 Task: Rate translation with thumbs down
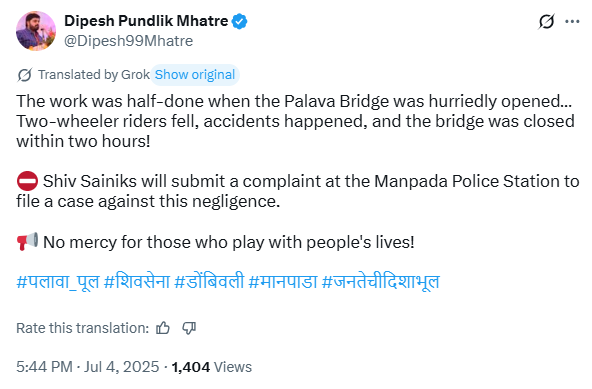click(x=189, y=328)
